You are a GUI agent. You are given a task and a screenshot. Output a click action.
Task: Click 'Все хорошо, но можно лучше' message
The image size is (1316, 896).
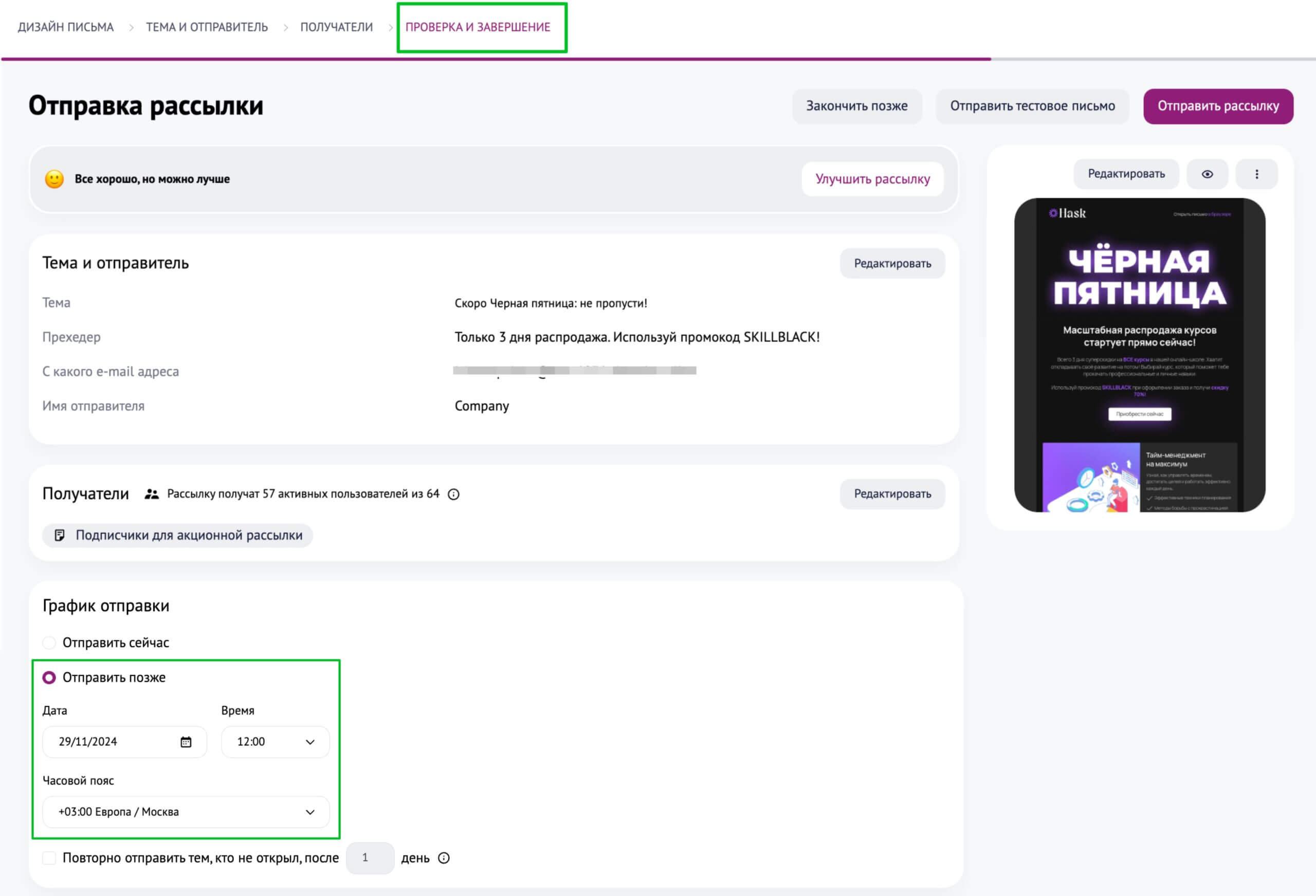(x=152, y=179)
